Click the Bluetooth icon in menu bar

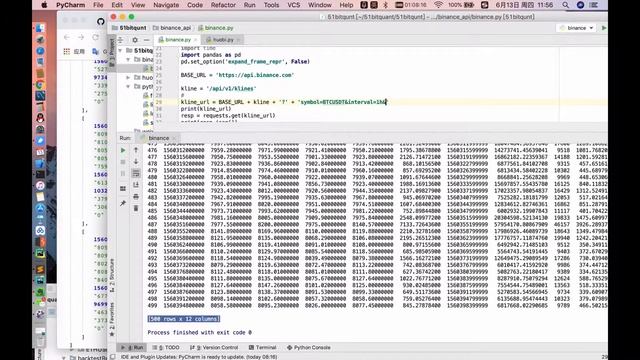386,5
